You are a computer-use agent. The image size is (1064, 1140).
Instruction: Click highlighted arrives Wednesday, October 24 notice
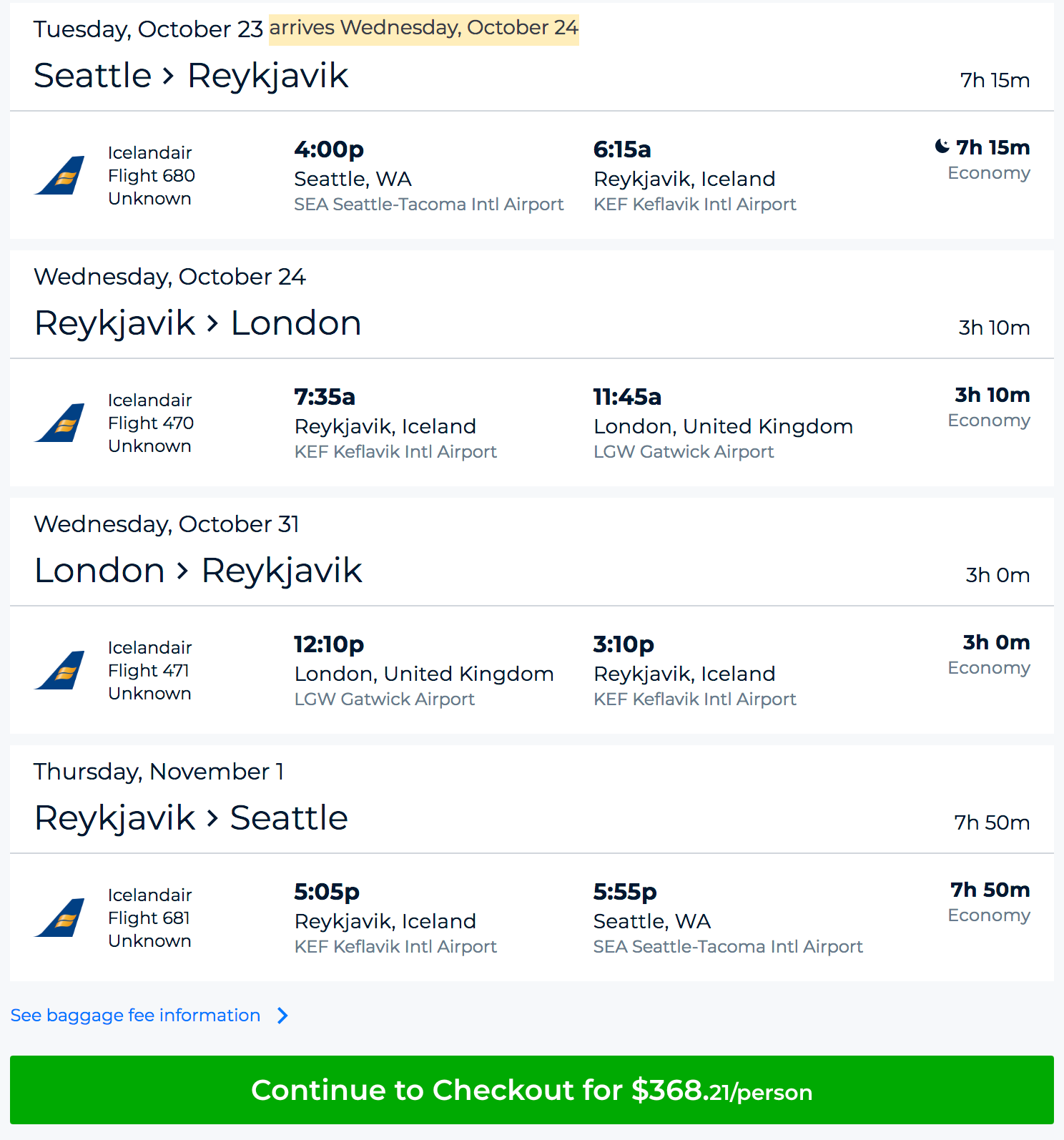click(424, 29)
